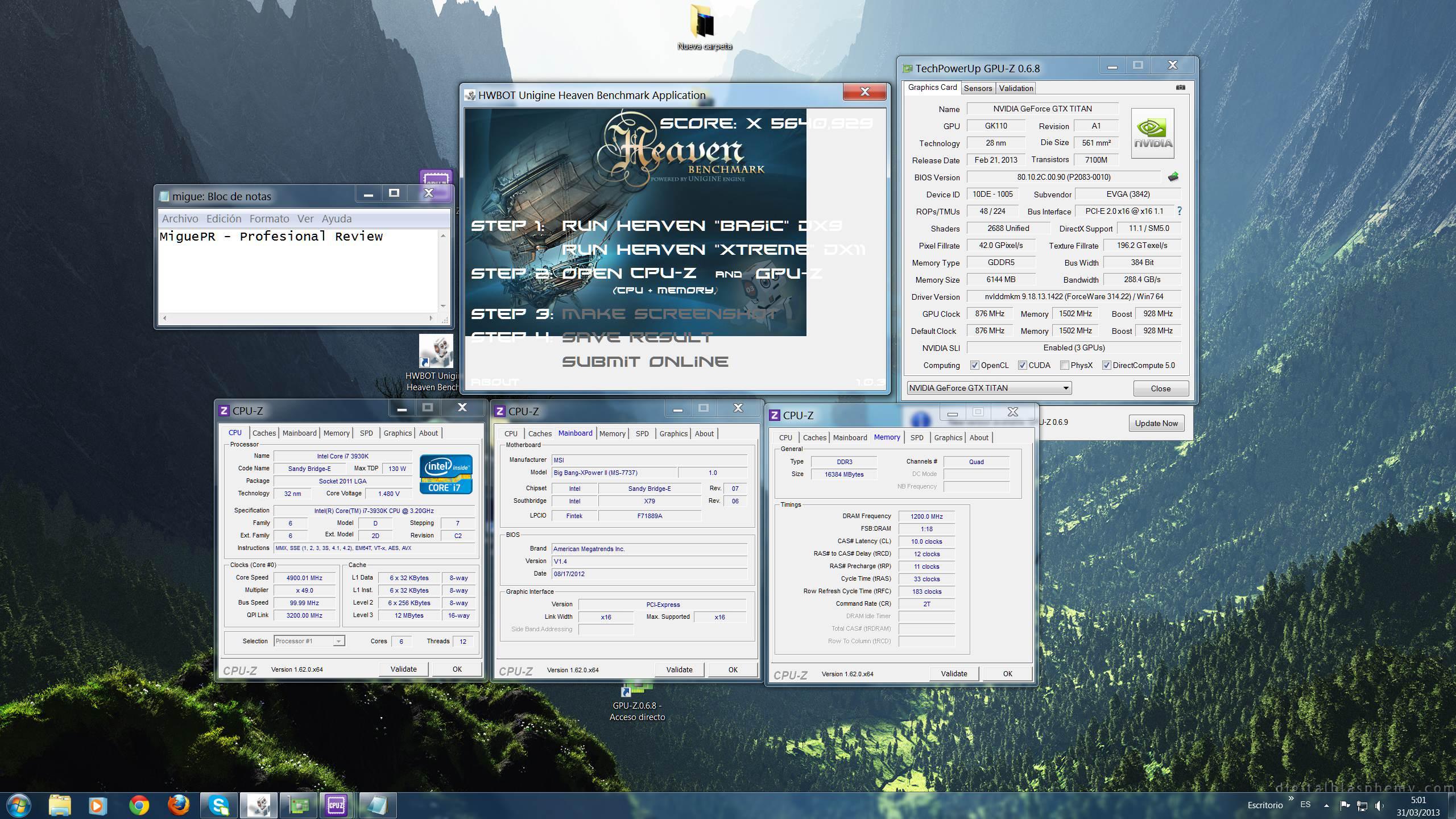This screenshot has width=1456, height=819.
Task: Click the Intel Core i7 logo in CPU-Z
Action: (446, 474)
